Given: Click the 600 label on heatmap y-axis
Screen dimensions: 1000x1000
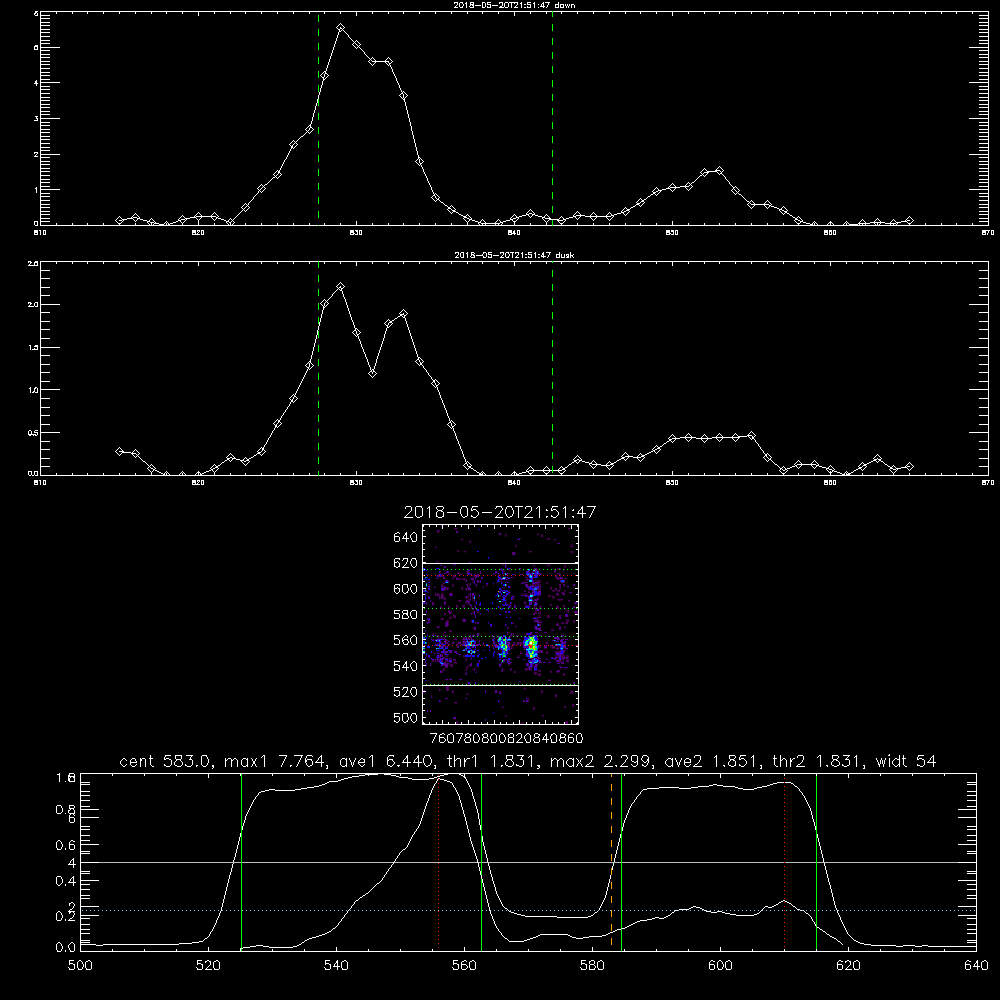Looking at the screenshot, I should (x=406, y=589).
